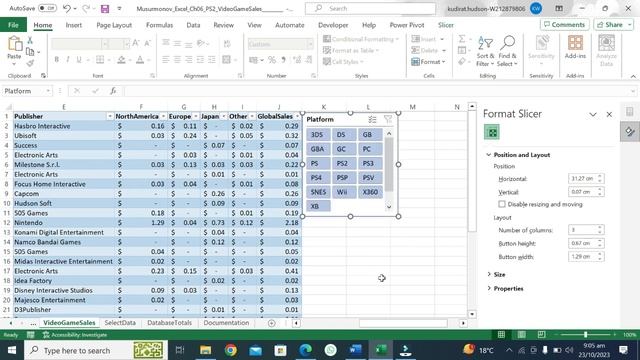Open the Slicer ribbon tab

tap(446, 25)
